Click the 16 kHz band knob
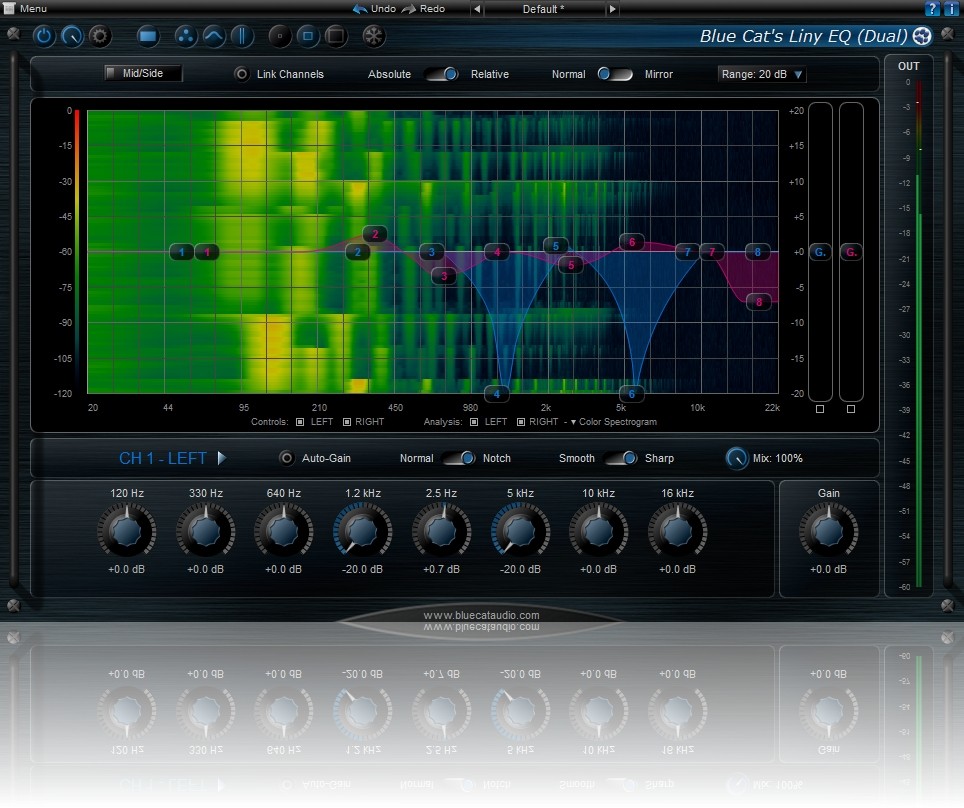This screenshot has height=808, width=964. coord(678,531)
